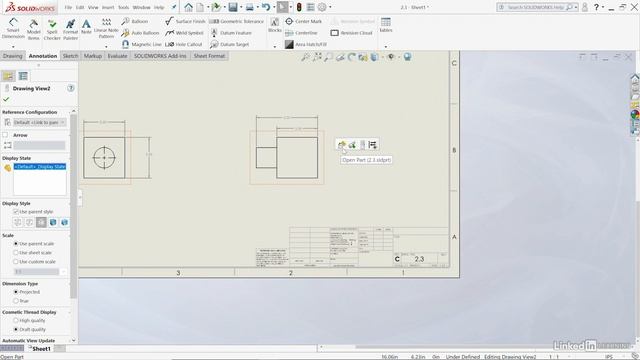Undo the last action
Image resolution: width=640 pixels, height=360 pixels.
tap(266, 7)
